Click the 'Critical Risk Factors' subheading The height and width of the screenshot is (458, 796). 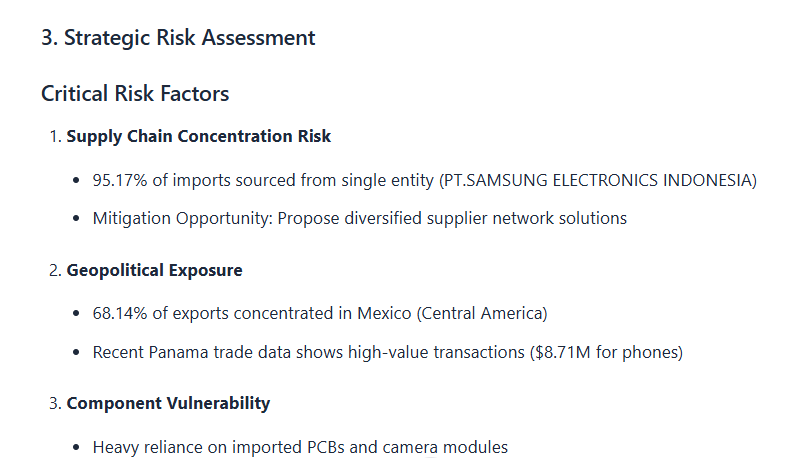[x=135, y=94]
